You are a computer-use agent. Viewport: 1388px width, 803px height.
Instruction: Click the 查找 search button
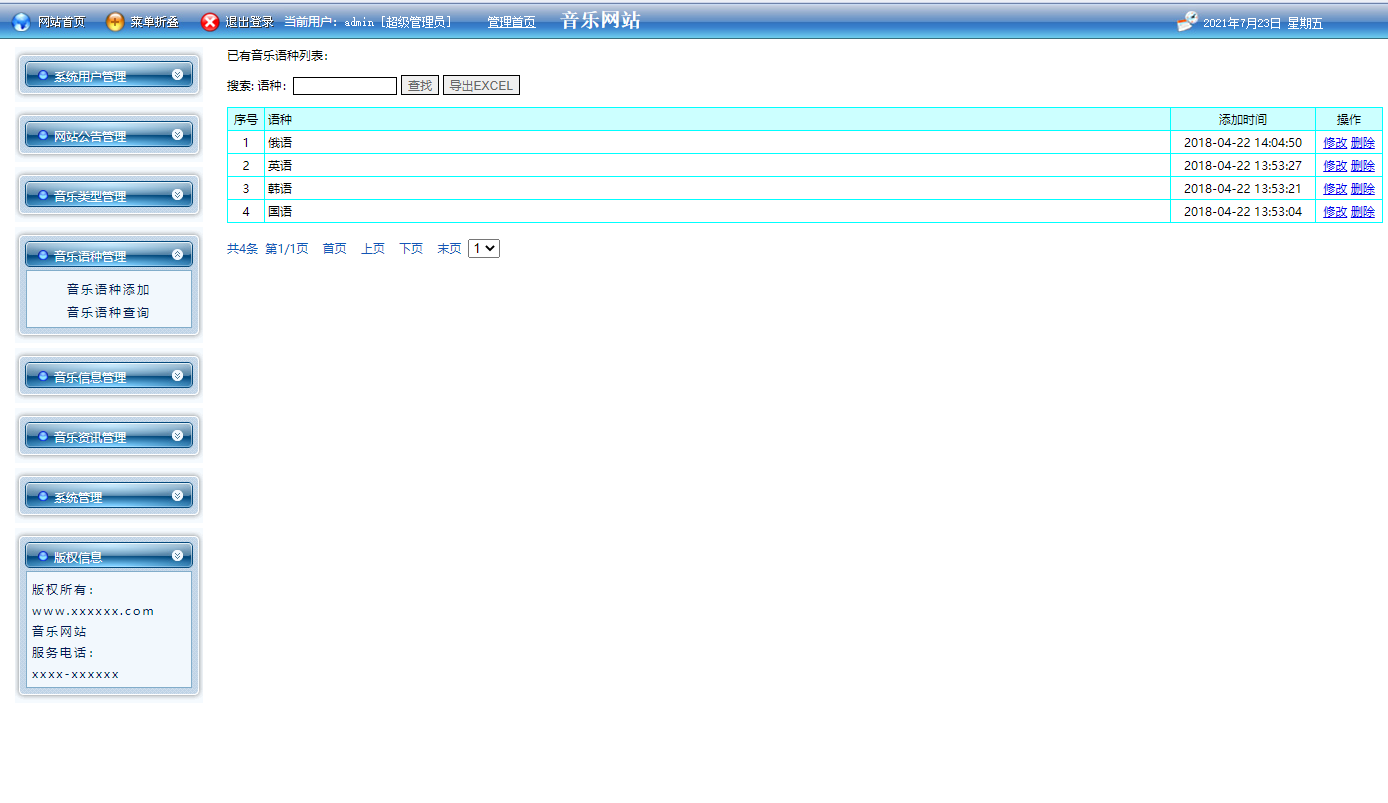coord(420,86)
